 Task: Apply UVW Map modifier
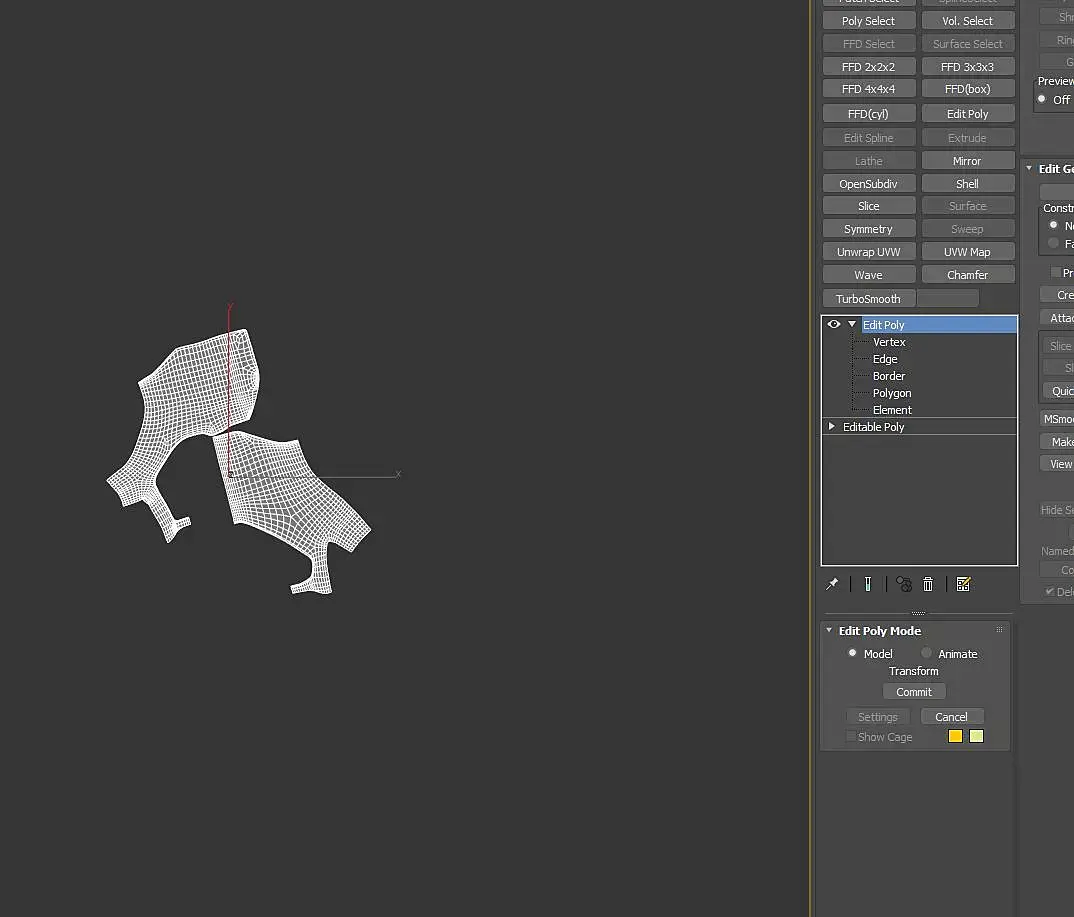968,252
